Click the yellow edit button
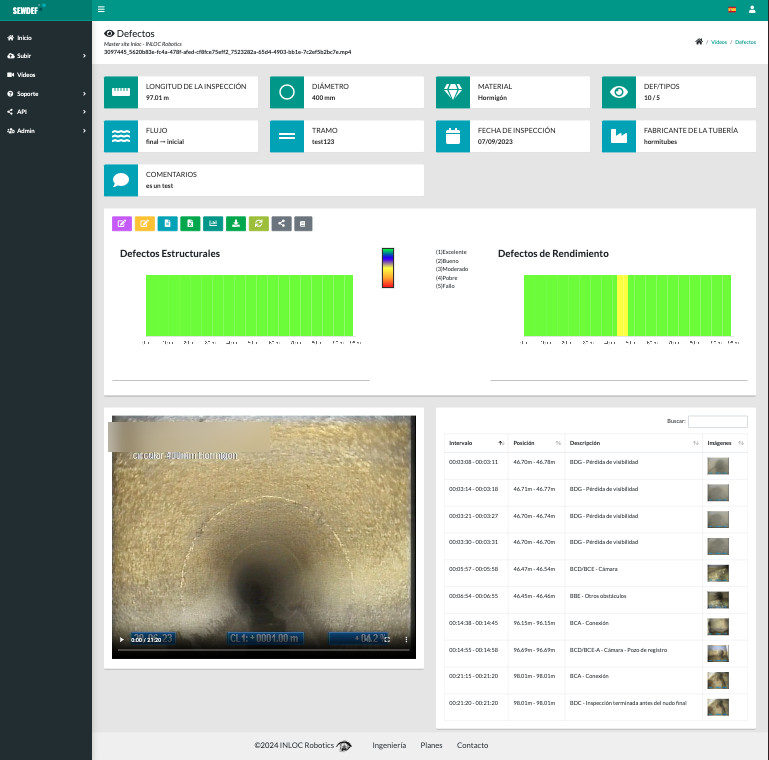The width and height of the screenshot is (769, 760). tap(145, 224)
